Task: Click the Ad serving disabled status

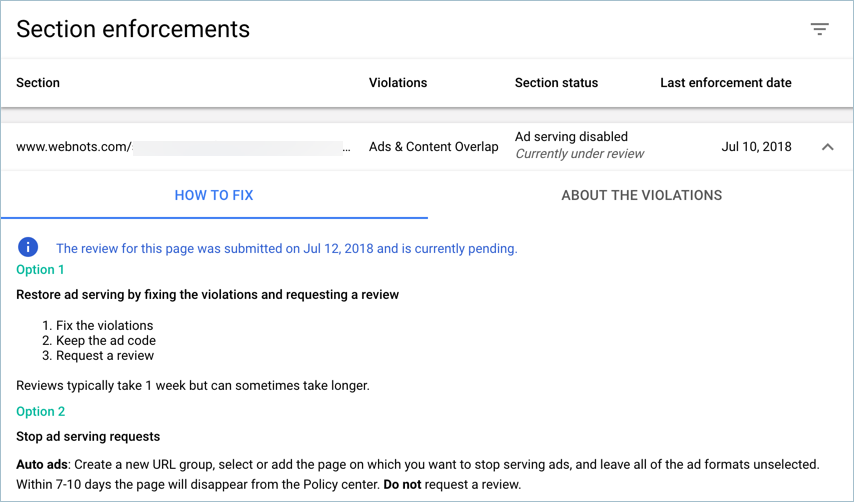Action: click(571, 137)
